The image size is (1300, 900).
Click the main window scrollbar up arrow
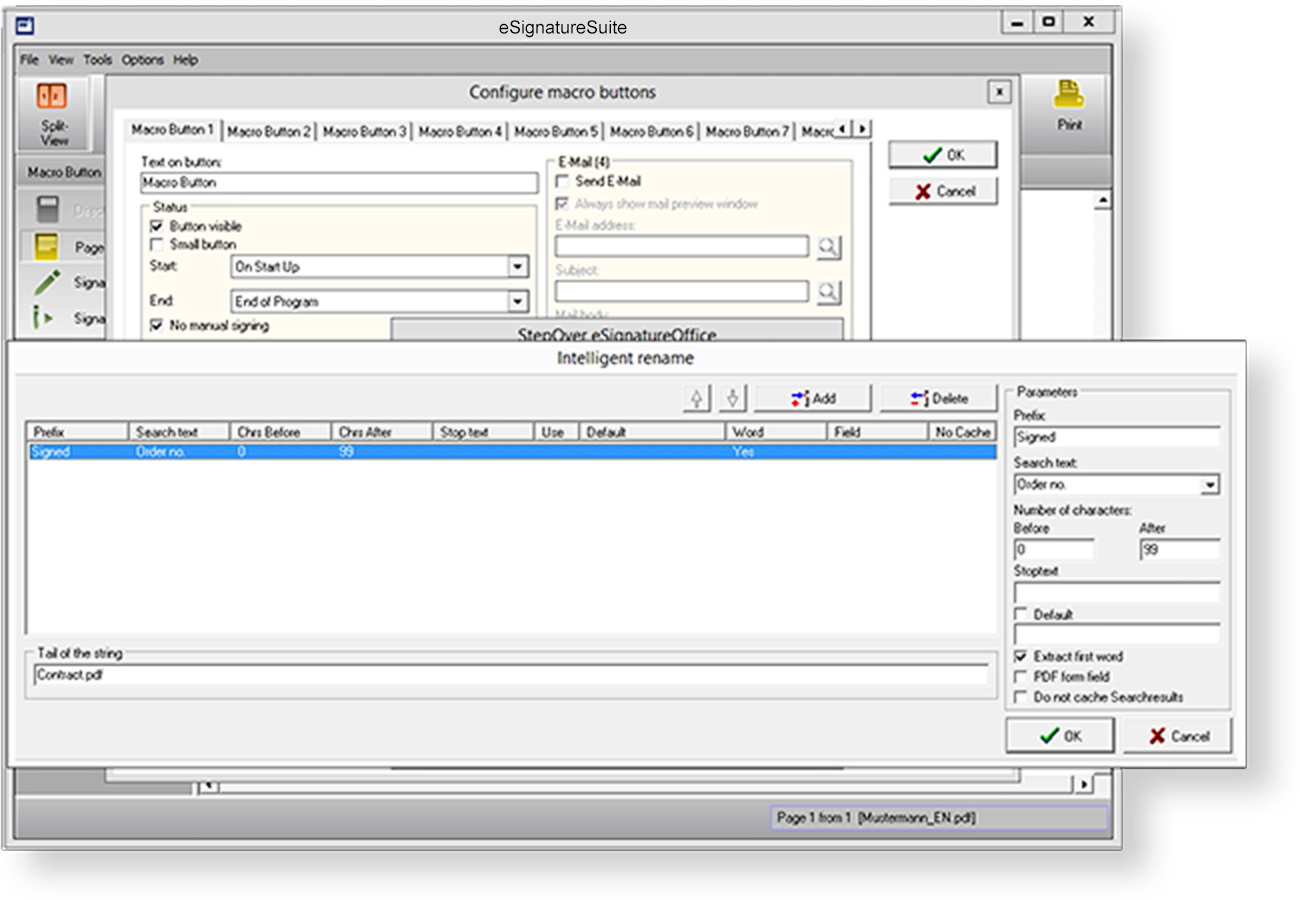1103,201
